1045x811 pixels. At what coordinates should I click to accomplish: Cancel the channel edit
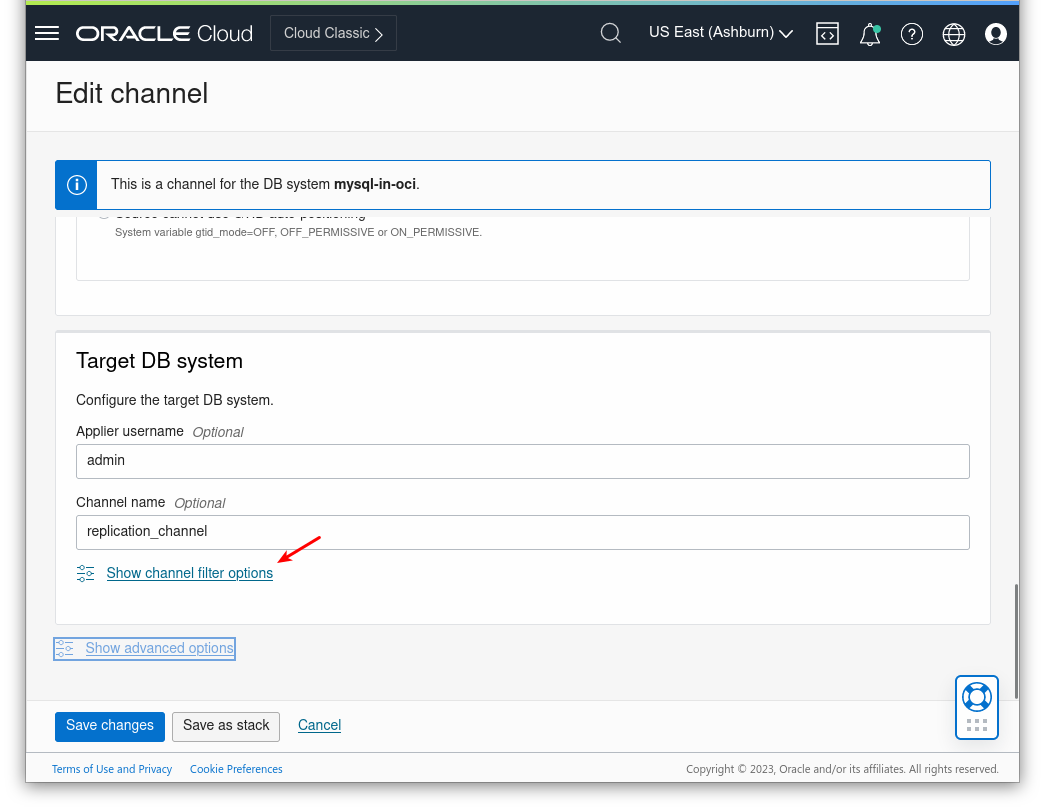319,725
